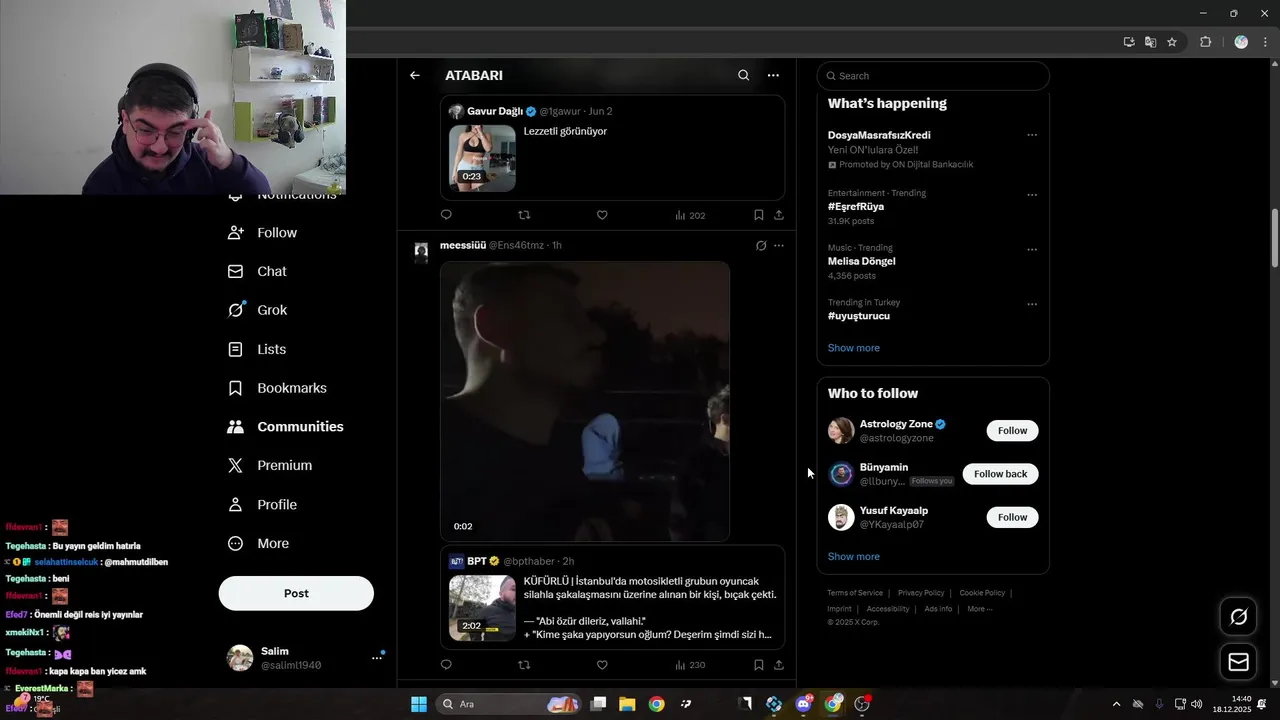Viewport: 1280px width, 720px height.
Task: Open the floating messages envelope button
Action: pyautogui.click(x=1238, y=662)
